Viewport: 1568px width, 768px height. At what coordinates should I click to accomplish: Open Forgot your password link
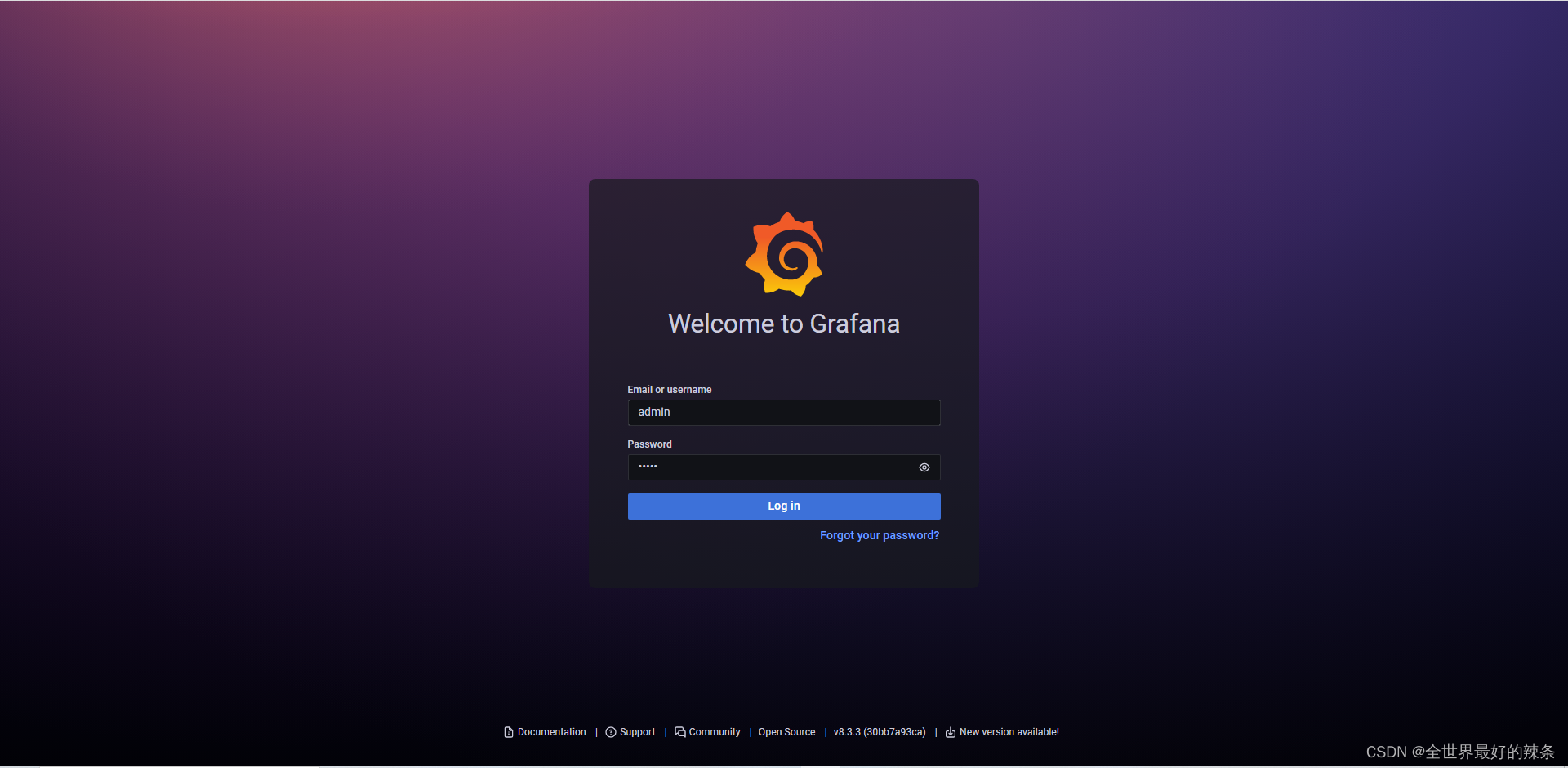click(880, 536)
